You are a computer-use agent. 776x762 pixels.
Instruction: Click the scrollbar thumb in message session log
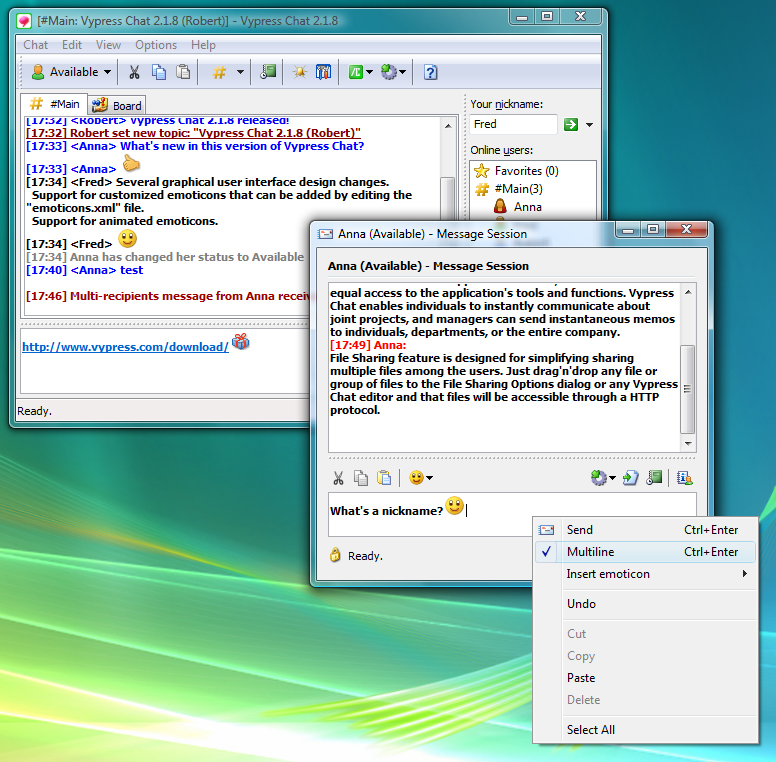pyautogui.click(x=687, y=389)
